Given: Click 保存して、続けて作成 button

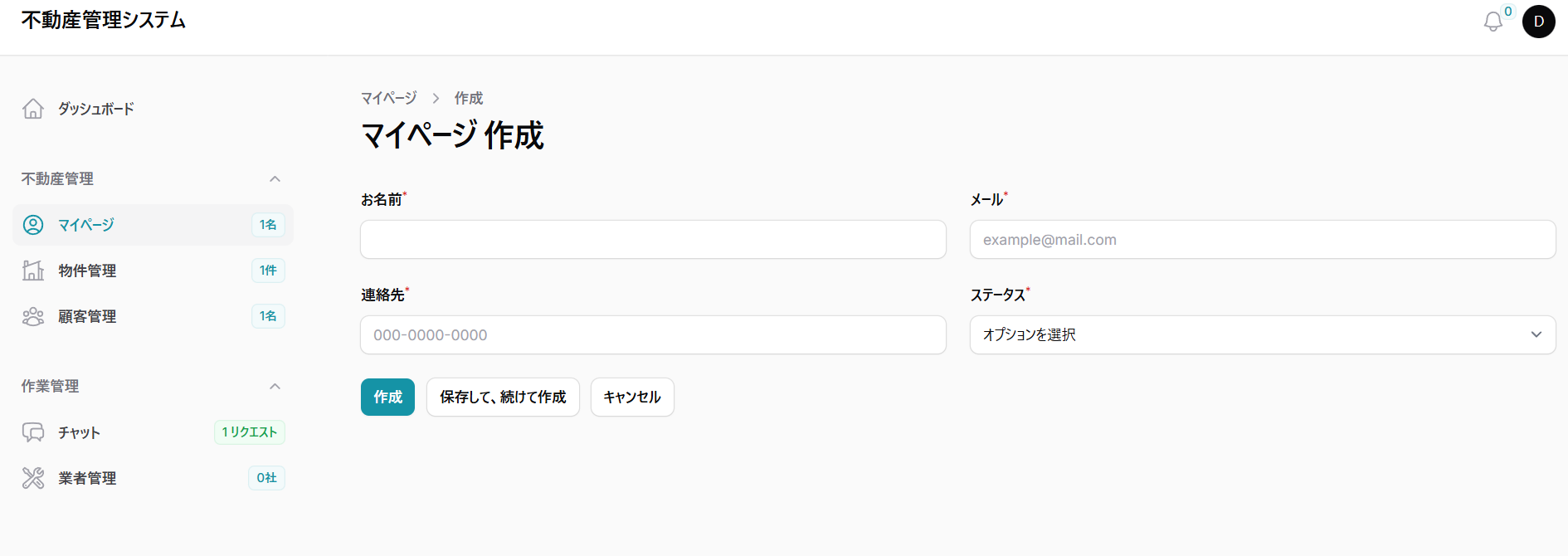Looking at the screenshot, I should click(x=503, y=397).
